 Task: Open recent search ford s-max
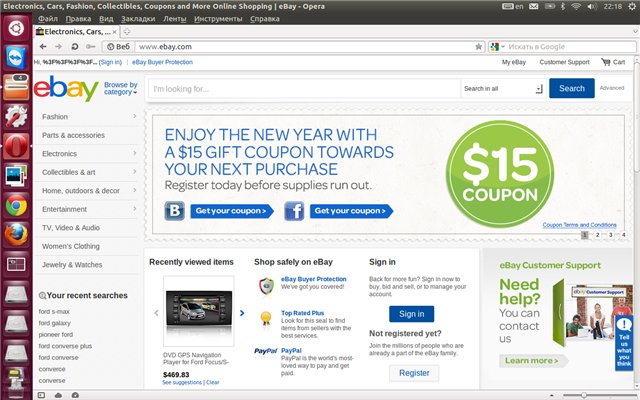tap(54, 311)
